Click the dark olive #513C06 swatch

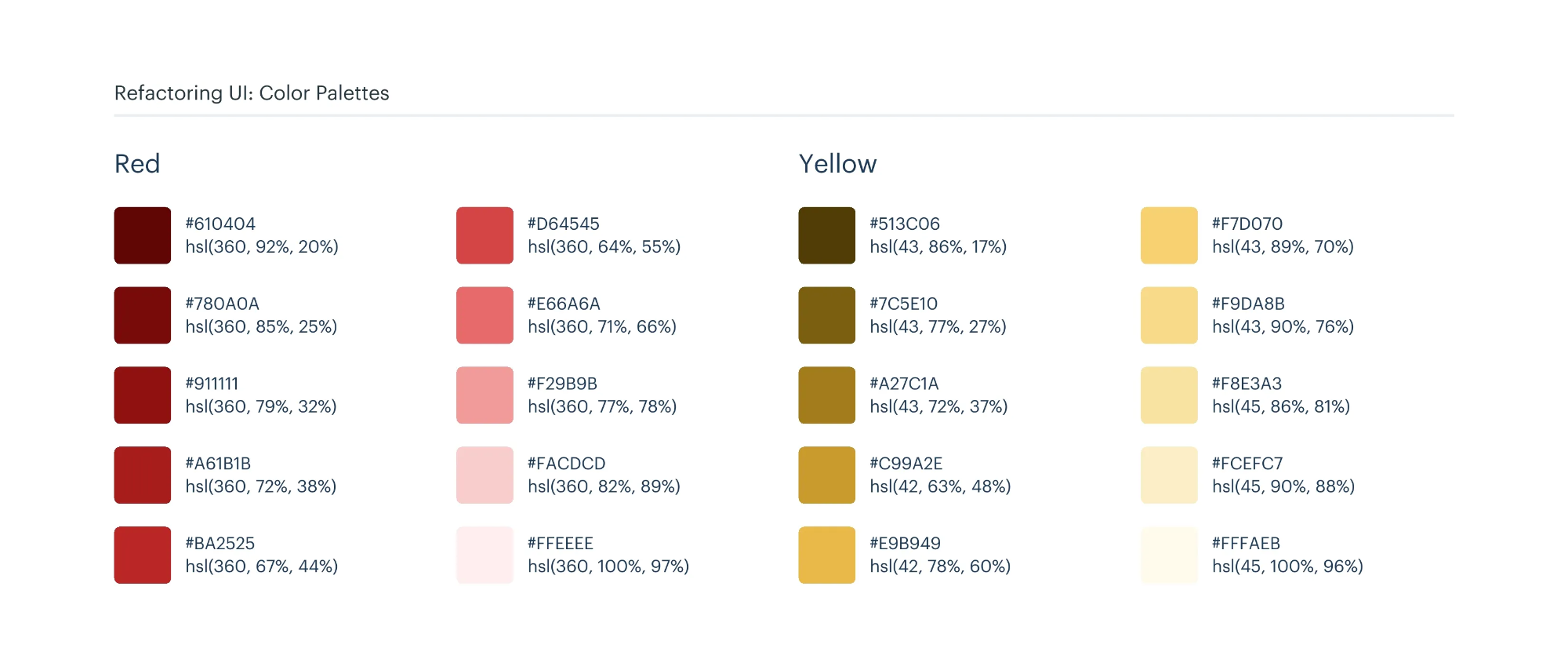click(827, 235)
